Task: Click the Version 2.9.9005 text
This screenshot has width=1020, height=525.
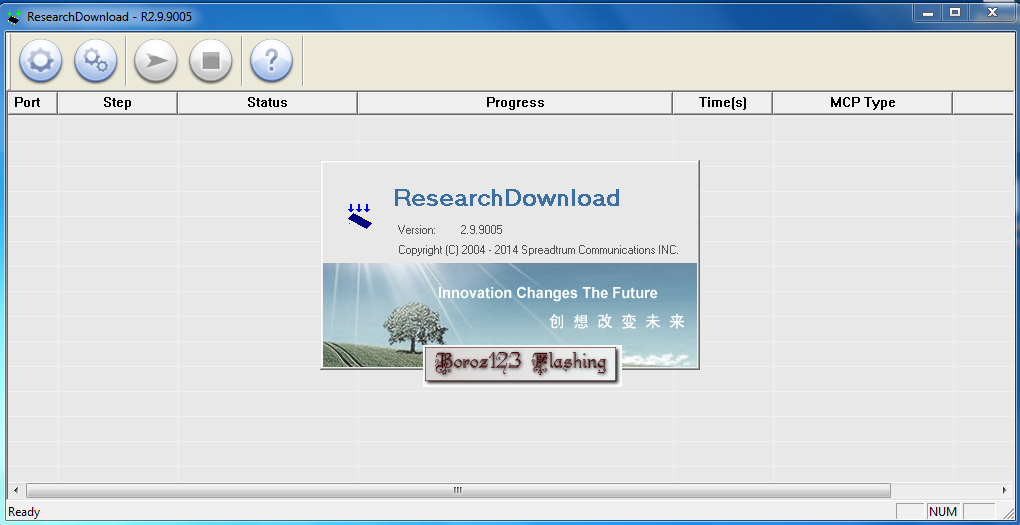Action: 450,230
